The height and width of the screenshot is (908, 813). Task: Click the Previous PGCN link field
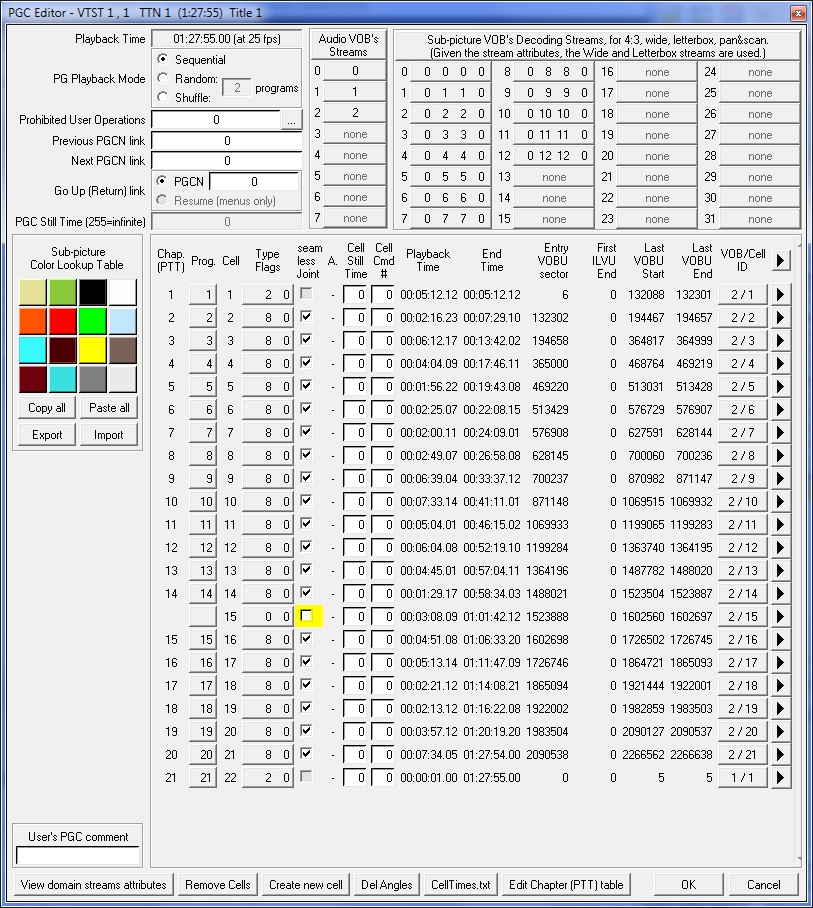click(227, 141)
